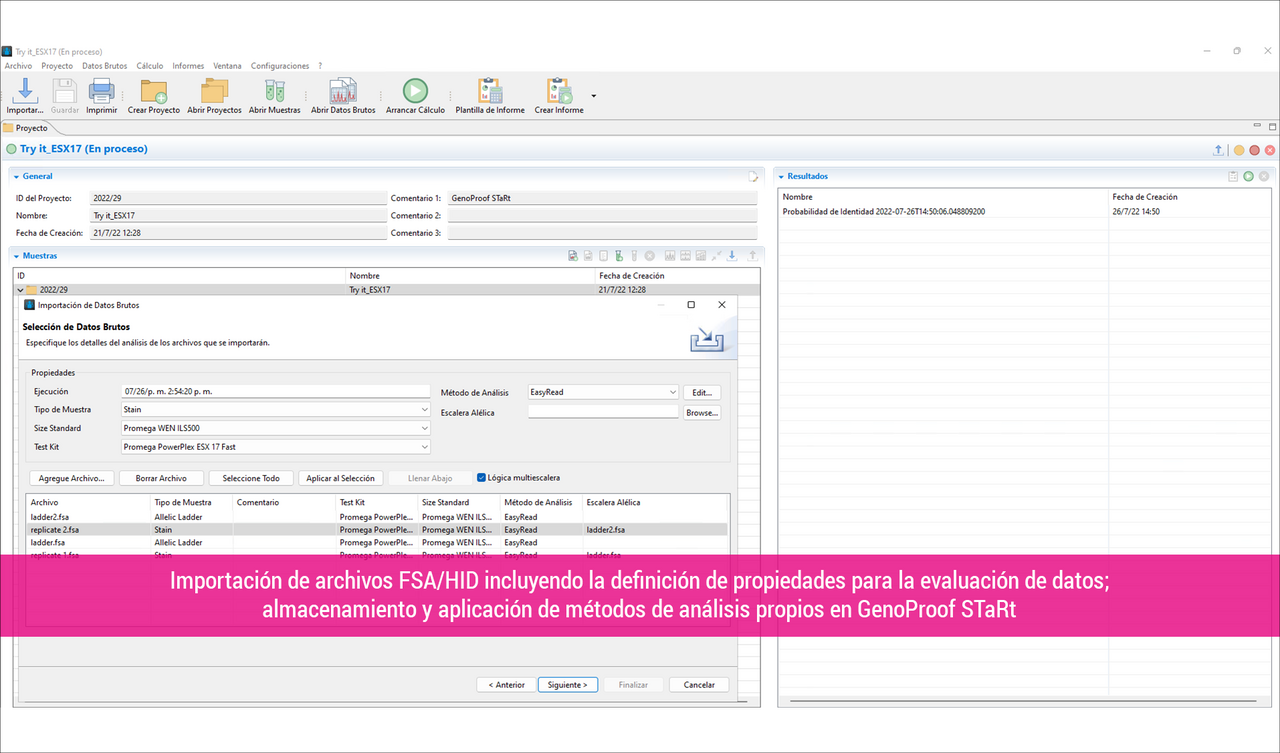The width and height of the screenshot is (1280, 753).
Task: Click the Agregue Archivo... button
Action: (72, 478)
